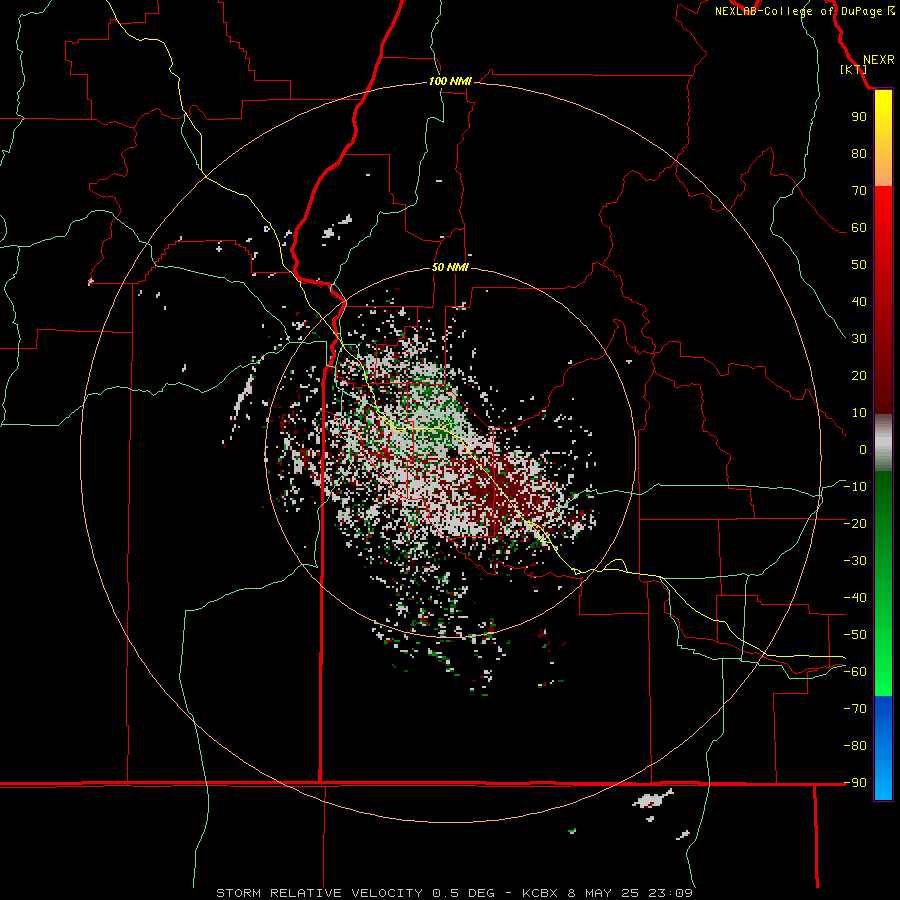900x900 pixels.
Task: Pick the gray zero-velocity segment of the color bar
Action: 883,443
